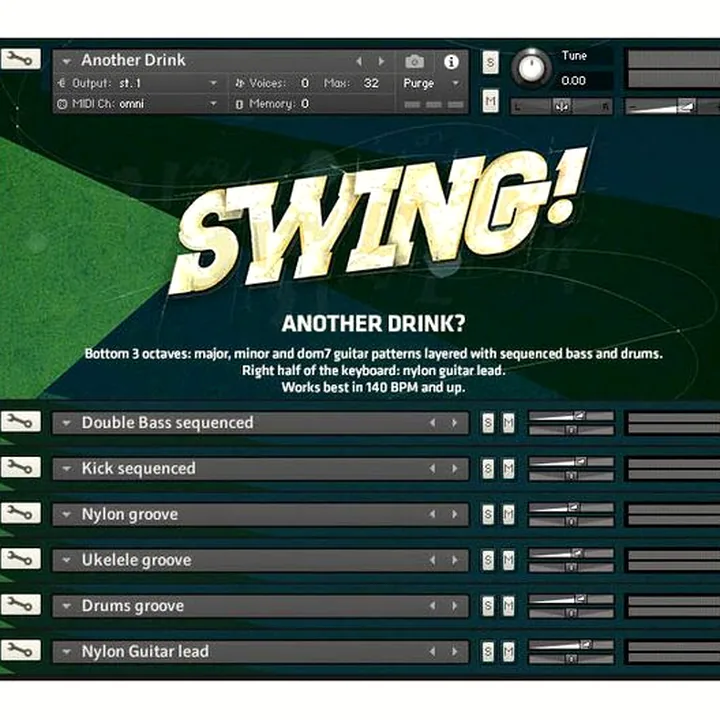This screenshot has width=720, height=720.
Task: Expand Nylon Guitar lead name triangle
Action: click(67, 652)
